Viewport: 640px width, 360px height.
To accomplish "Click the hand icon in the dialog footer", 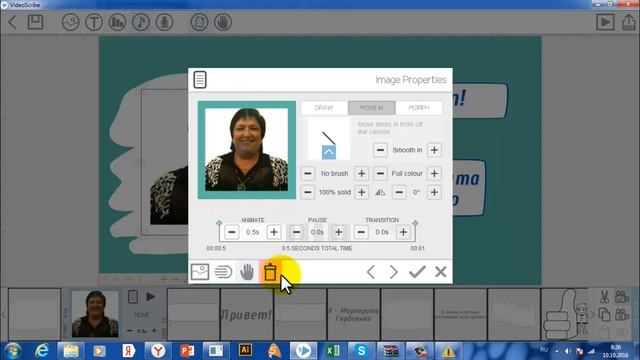I will coord(247,272).
